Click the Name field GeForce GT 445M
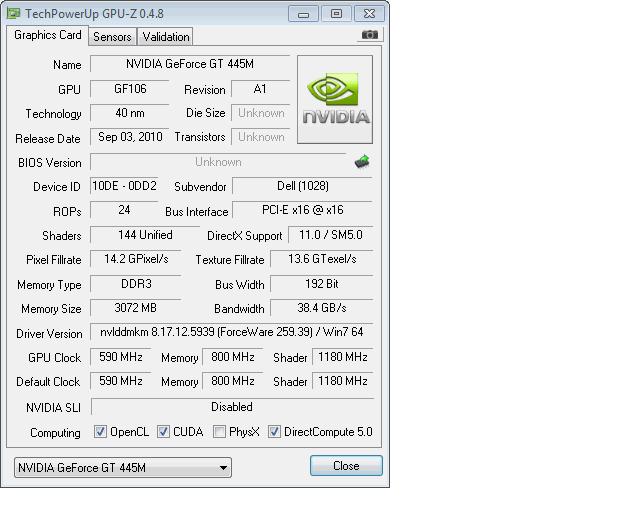This screenshot has height=512, width=640. [190, 64]
